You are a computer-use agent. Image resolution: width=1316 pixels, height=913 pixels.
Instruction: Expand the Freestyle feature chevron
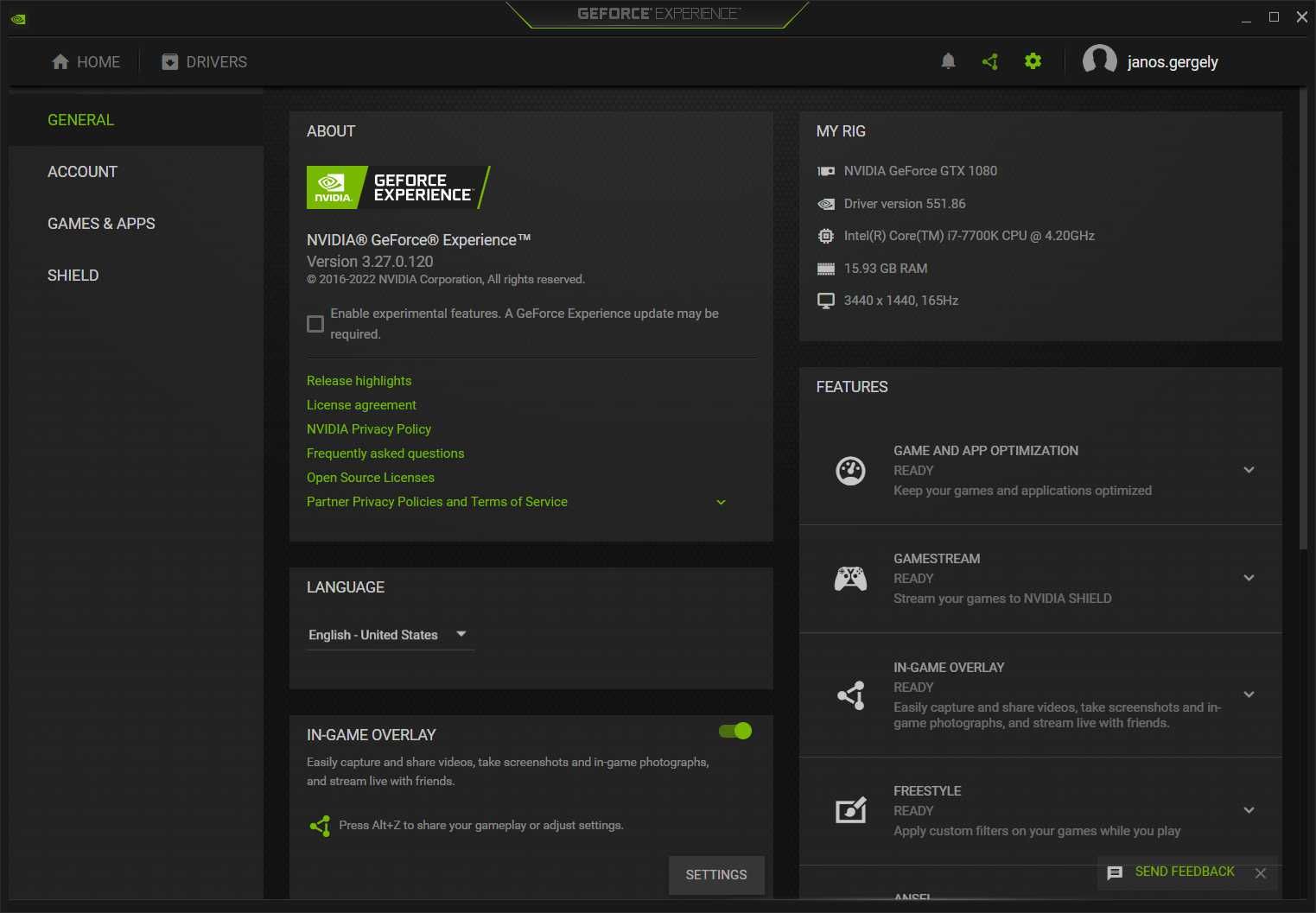coord(1249,810)
